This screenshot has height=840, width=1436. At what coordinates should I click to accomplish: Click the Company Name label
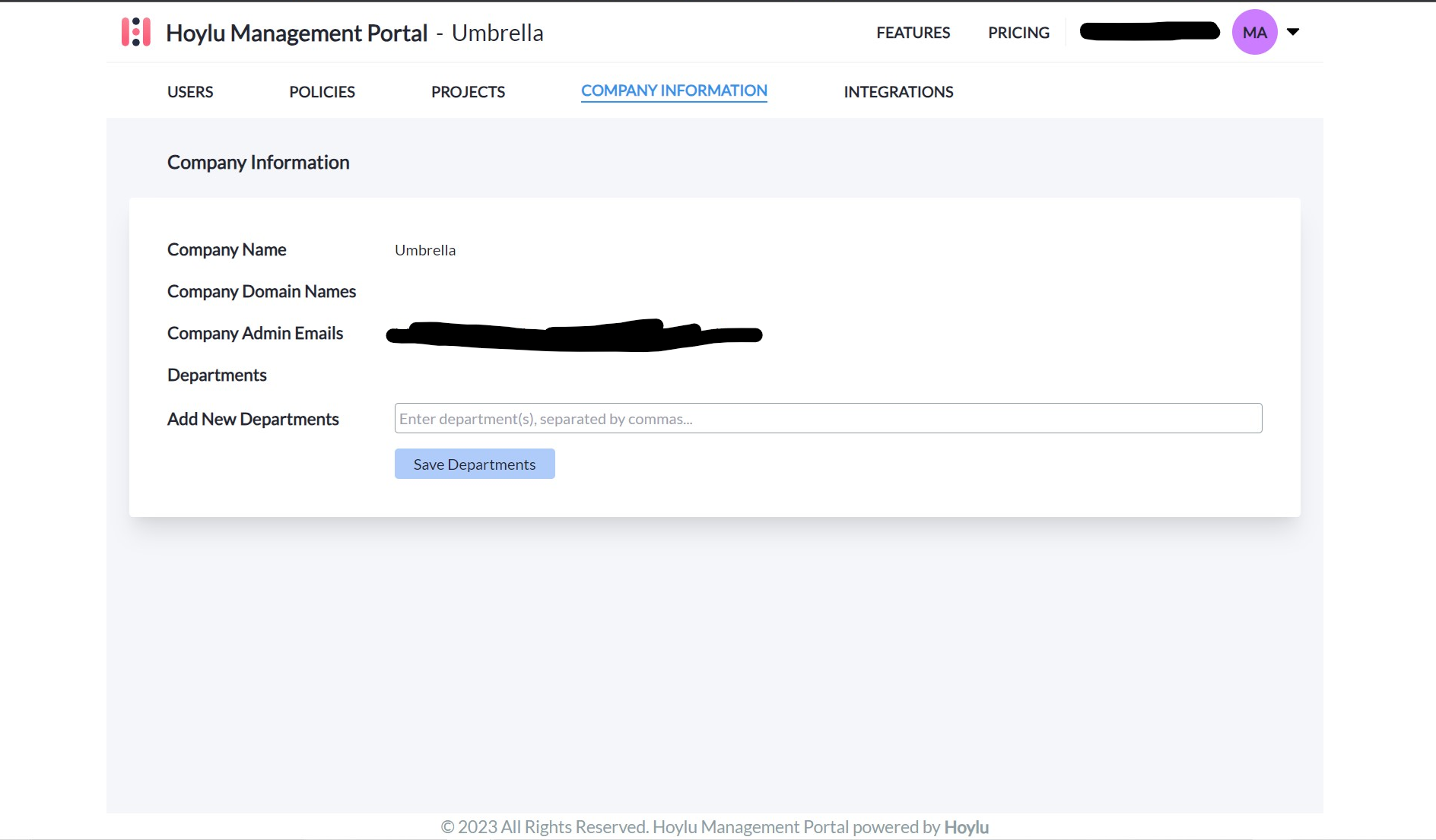click(x=227, y=250)
